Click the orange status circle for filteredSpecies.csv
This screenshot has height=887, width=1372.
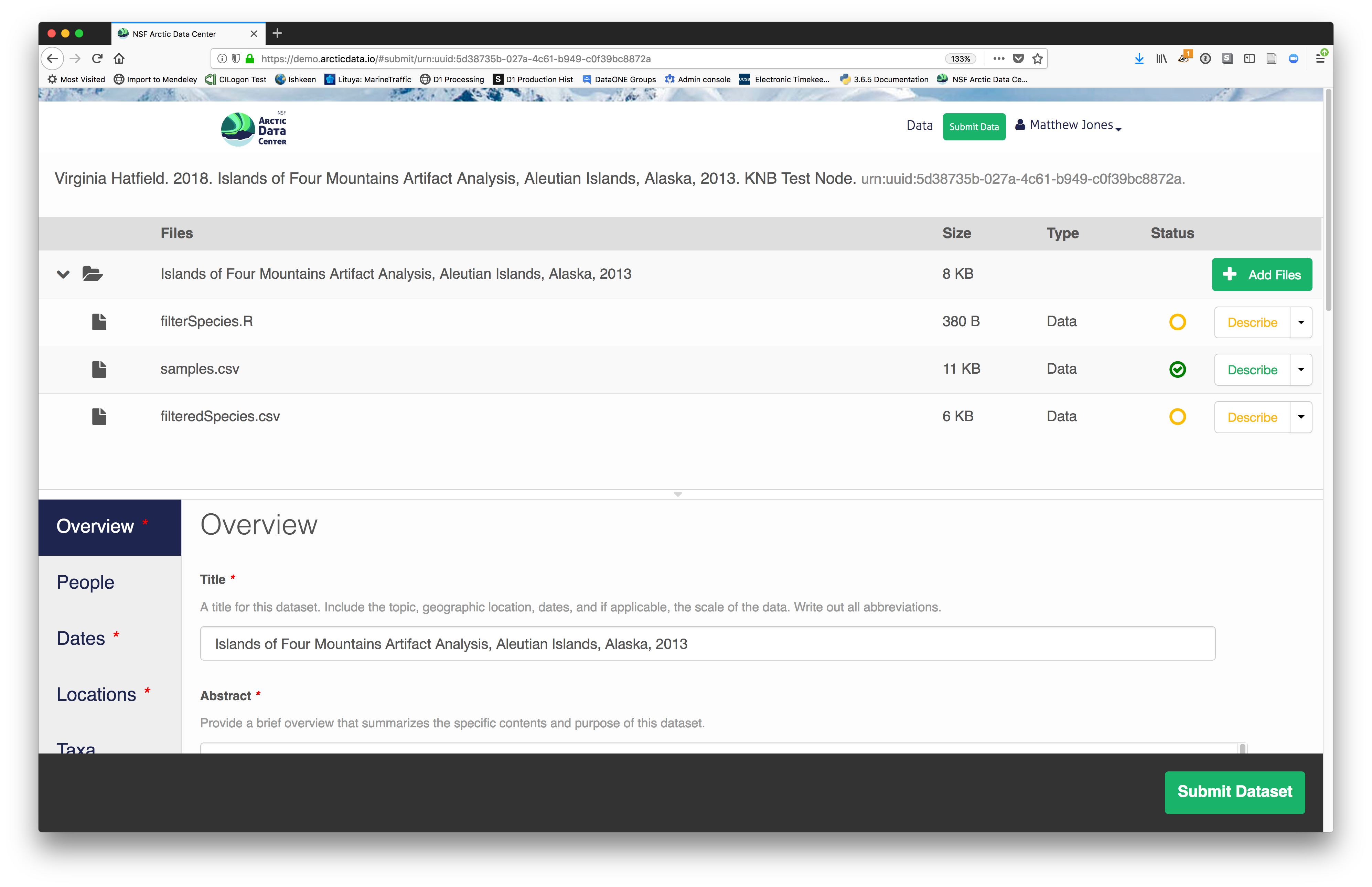[x=1177, y=416]
